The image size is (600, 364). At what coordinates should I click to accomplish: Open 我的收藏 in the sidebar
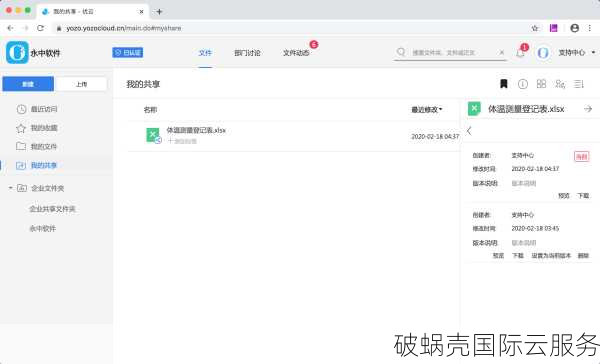(x=44, y=128)
